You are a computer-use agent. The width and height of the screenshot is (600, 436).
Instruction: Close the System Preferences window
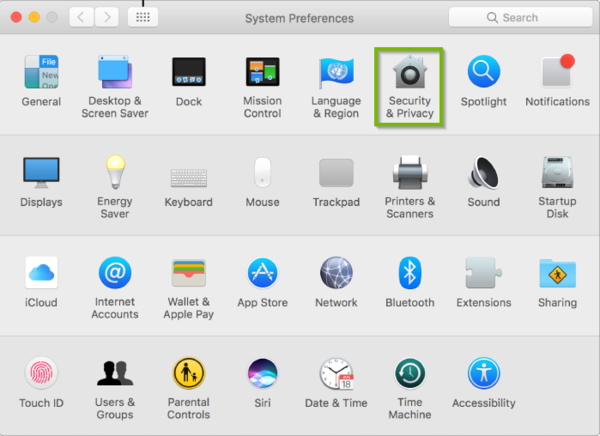coord(16,17)
